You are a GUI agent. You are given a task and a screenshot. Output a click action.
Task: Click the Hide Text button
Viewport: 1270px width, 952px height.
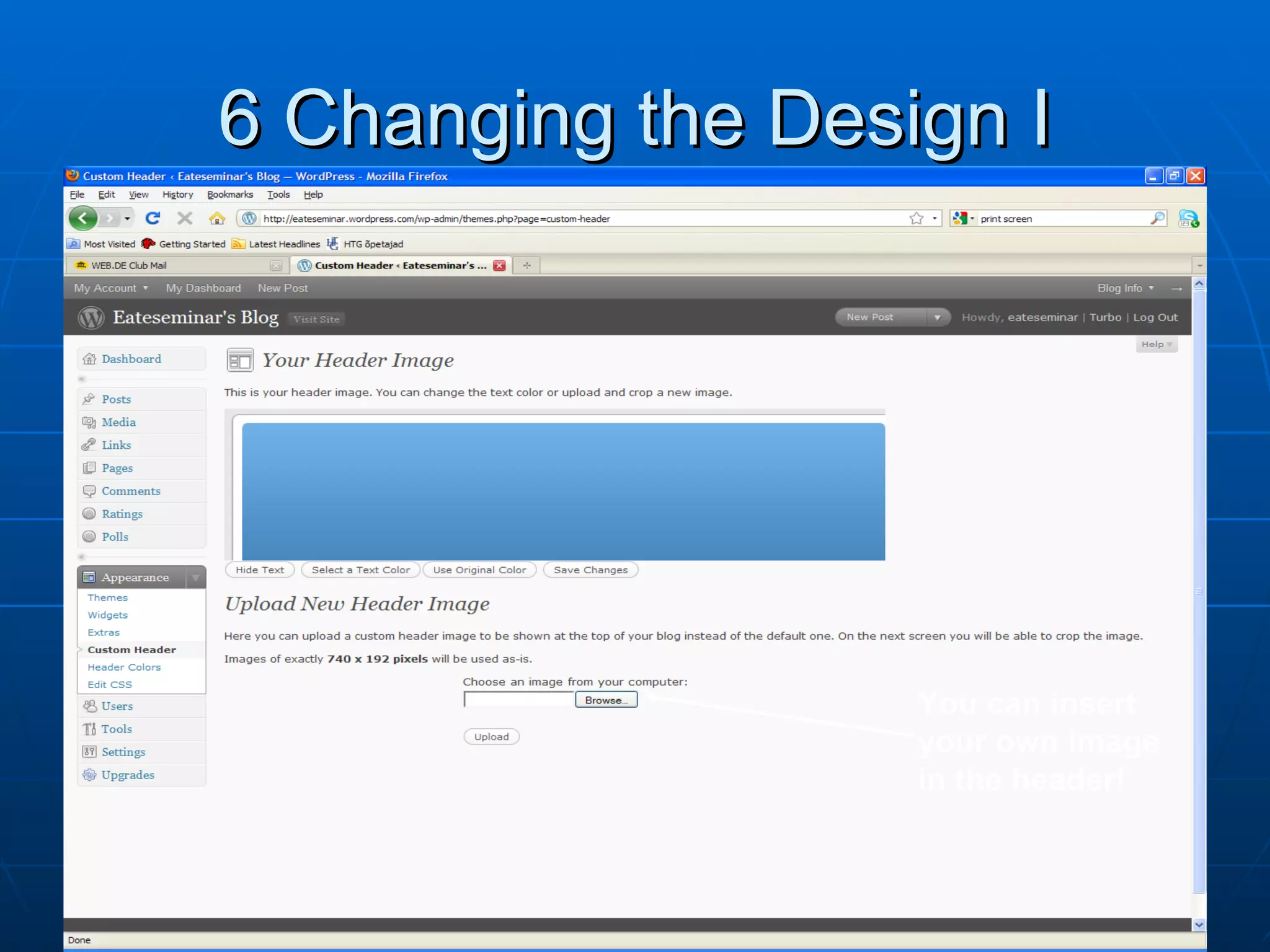coord(260,570)
